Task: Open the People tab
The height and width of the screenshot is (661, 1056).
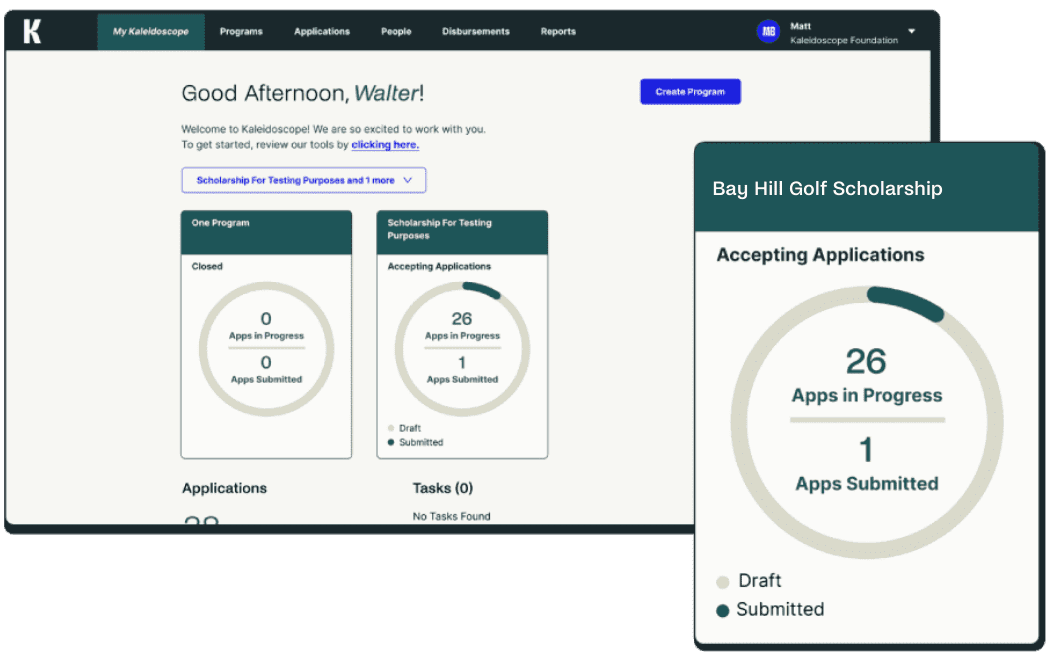Action: [x=396, y=32]
